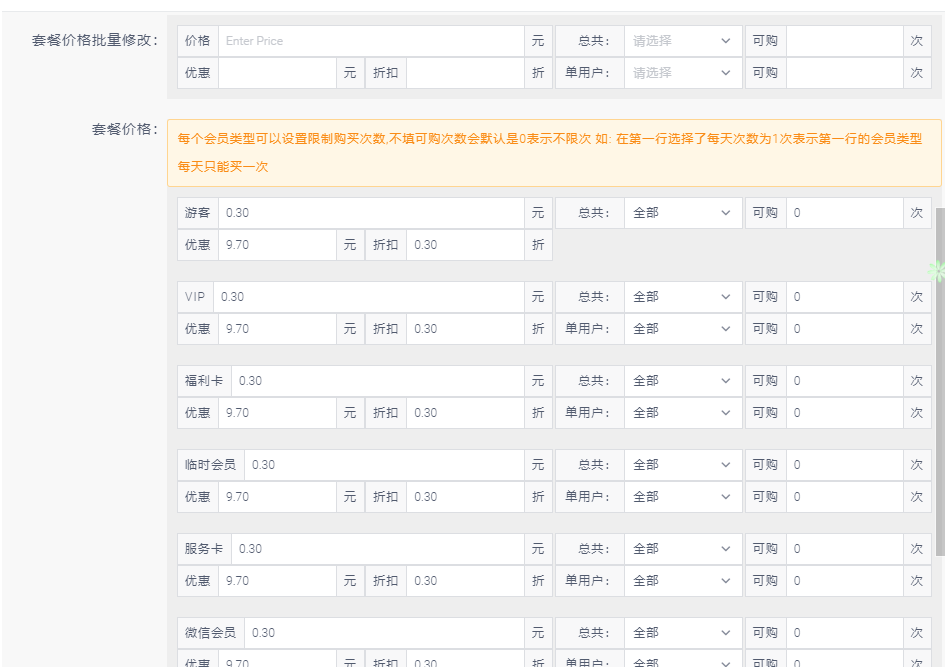Viewport: 945px width, 667px height.
Task: Click 游客 优惠 field 9.70
Action: [x=277, y=245]
